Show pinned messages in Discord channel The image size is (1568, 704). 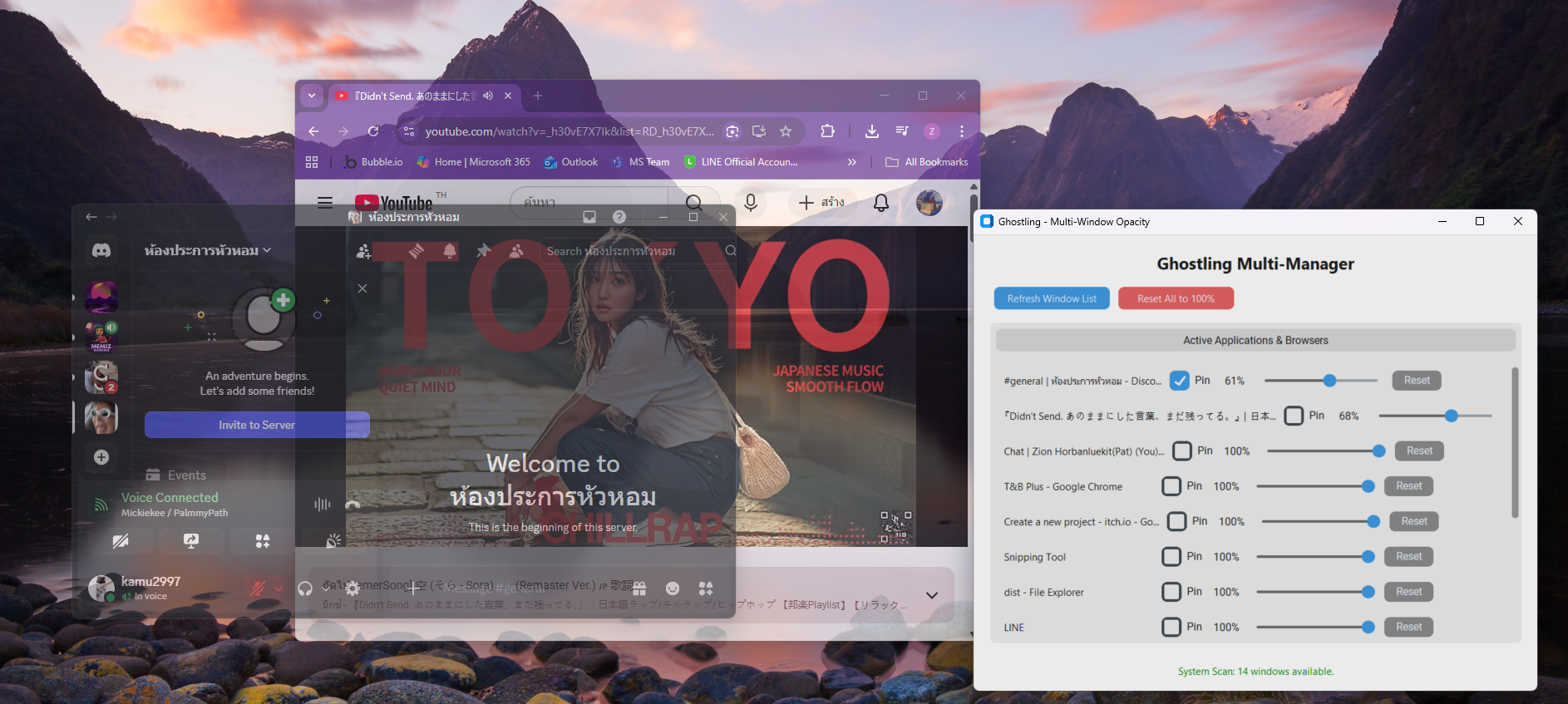pos(484,250)
